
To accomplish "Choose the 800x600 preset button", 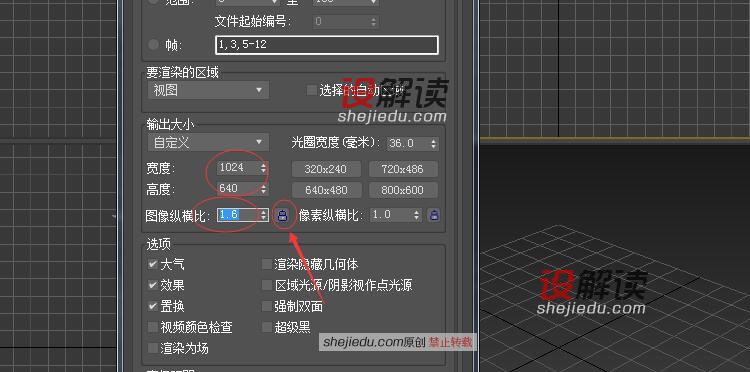I will (403, 190).
